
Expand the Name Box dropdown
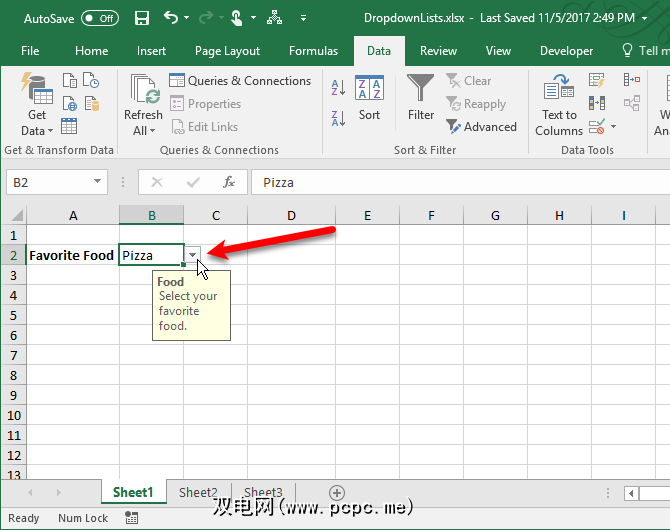[98, 182]
